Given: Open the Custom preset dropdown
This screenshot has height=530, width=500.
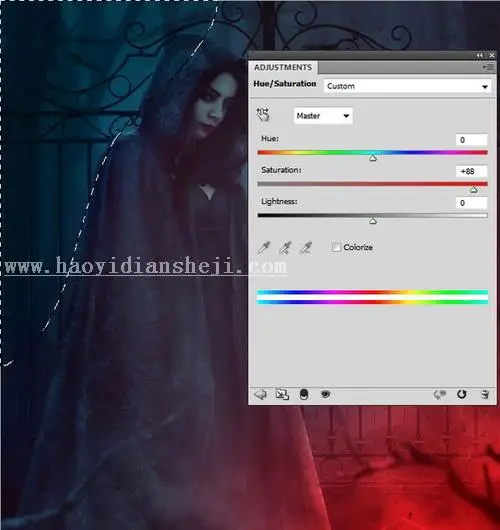Looking at the screenshot, I should pyautogui.click(x=407, y=86).
